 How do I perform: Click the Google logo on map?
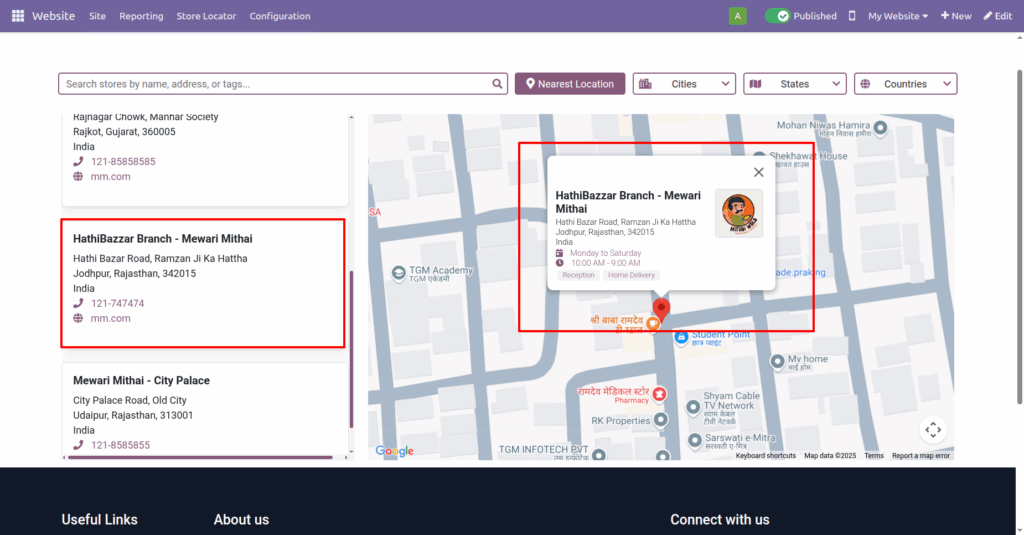coord(394,451)
